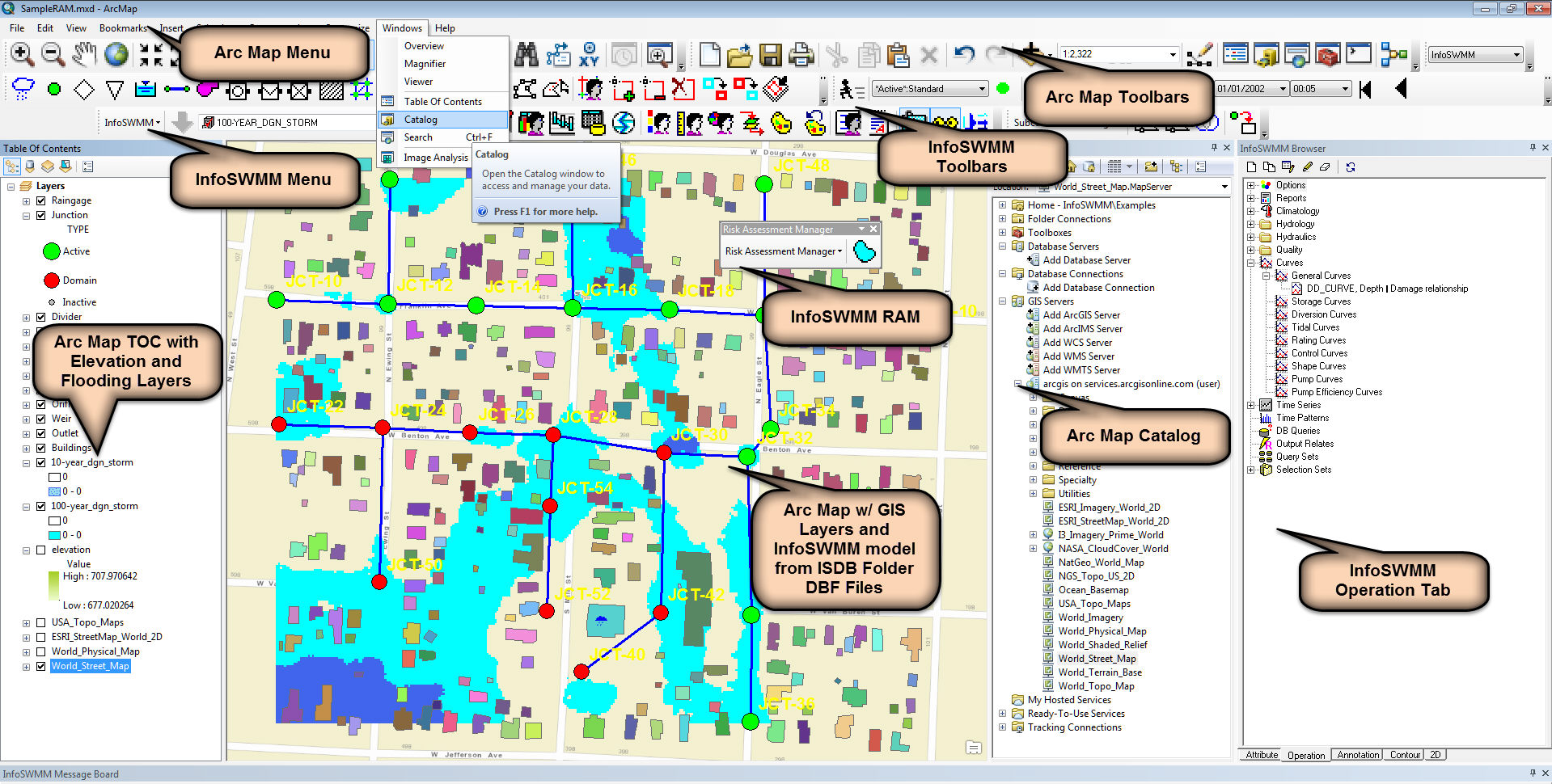The height and width of the screenshot is (784, 1552).
Task: Click the 100-year storm cyan swatch
Action: pos(54,535)
